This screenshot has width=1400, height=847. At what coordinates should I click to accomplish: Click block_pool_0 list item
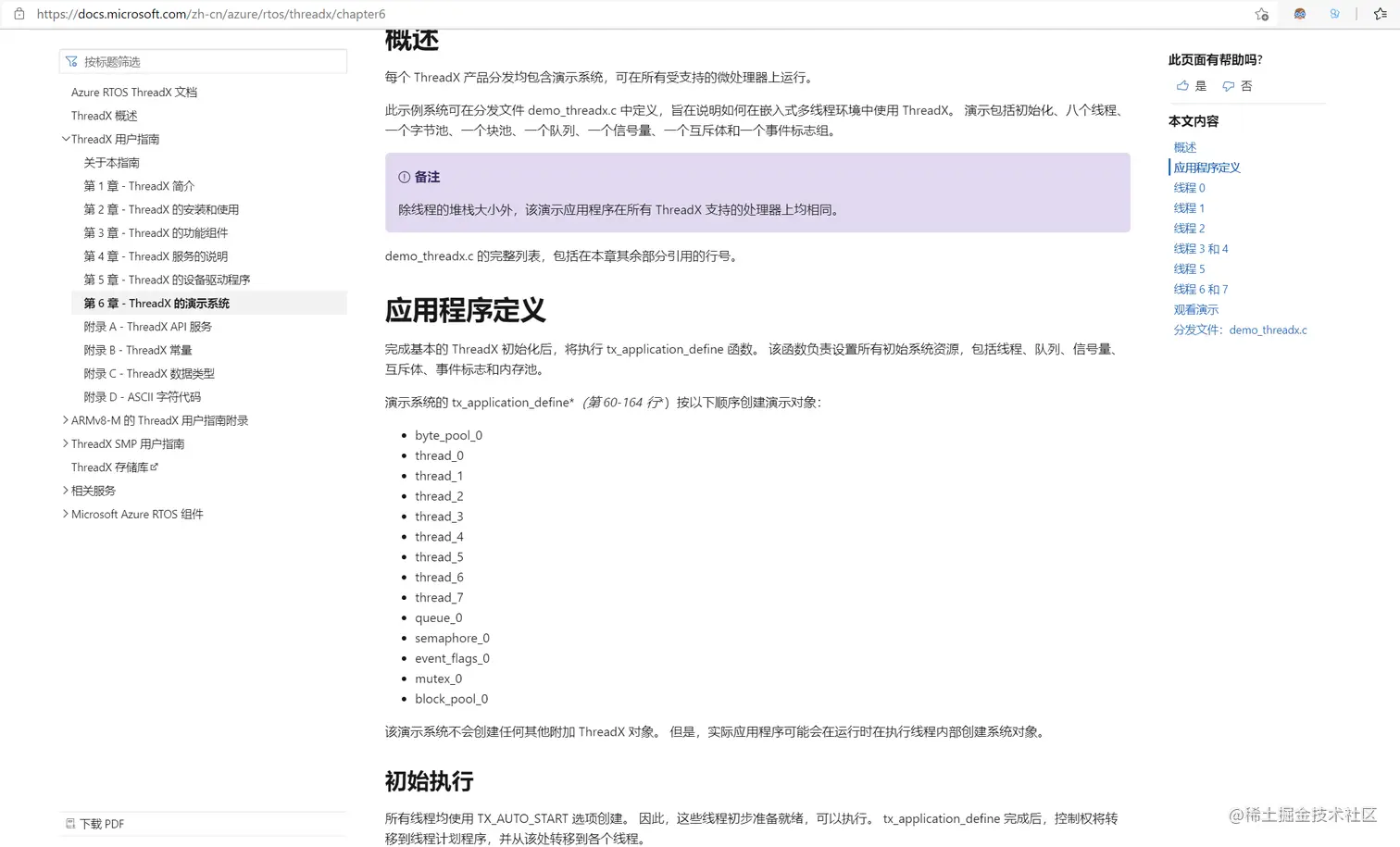pyautogui.click(x=451, y=699)
